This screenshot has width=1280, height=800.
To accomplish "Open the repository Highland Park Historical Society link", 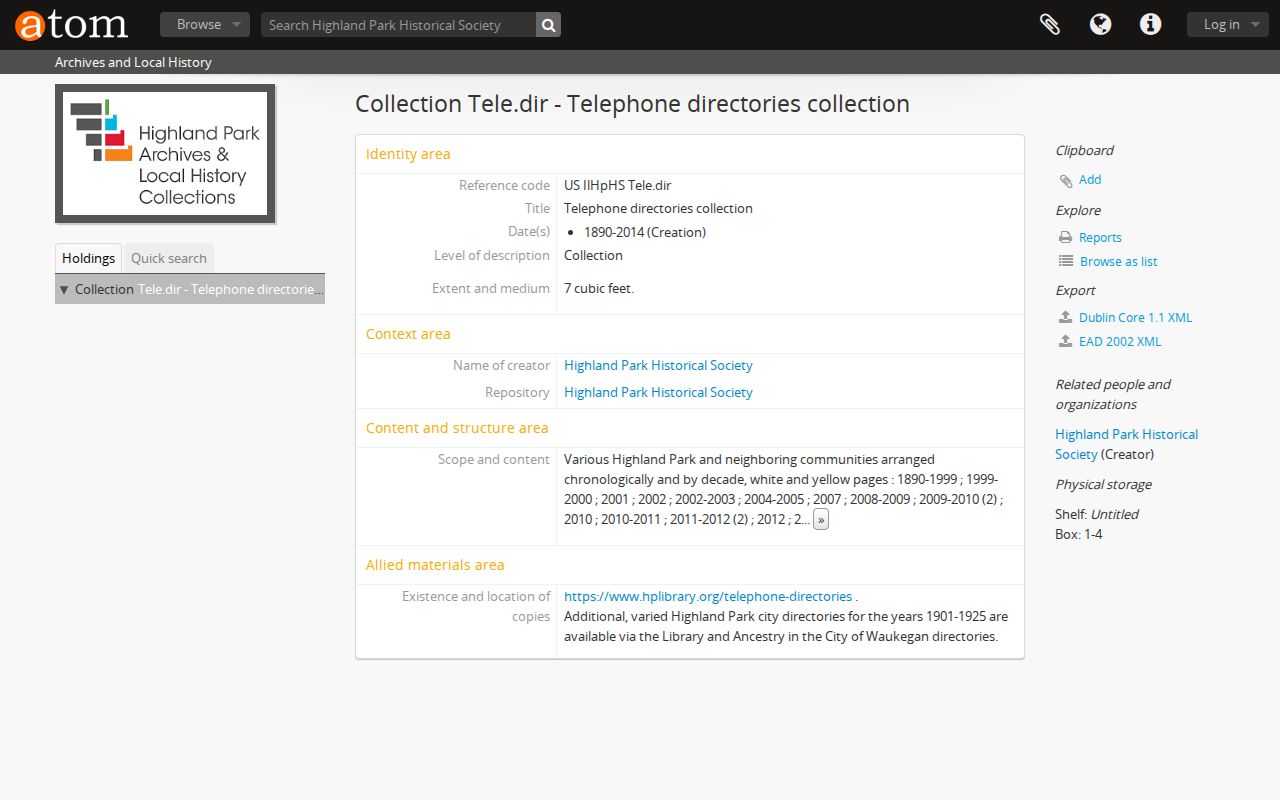I will point(658,393).
